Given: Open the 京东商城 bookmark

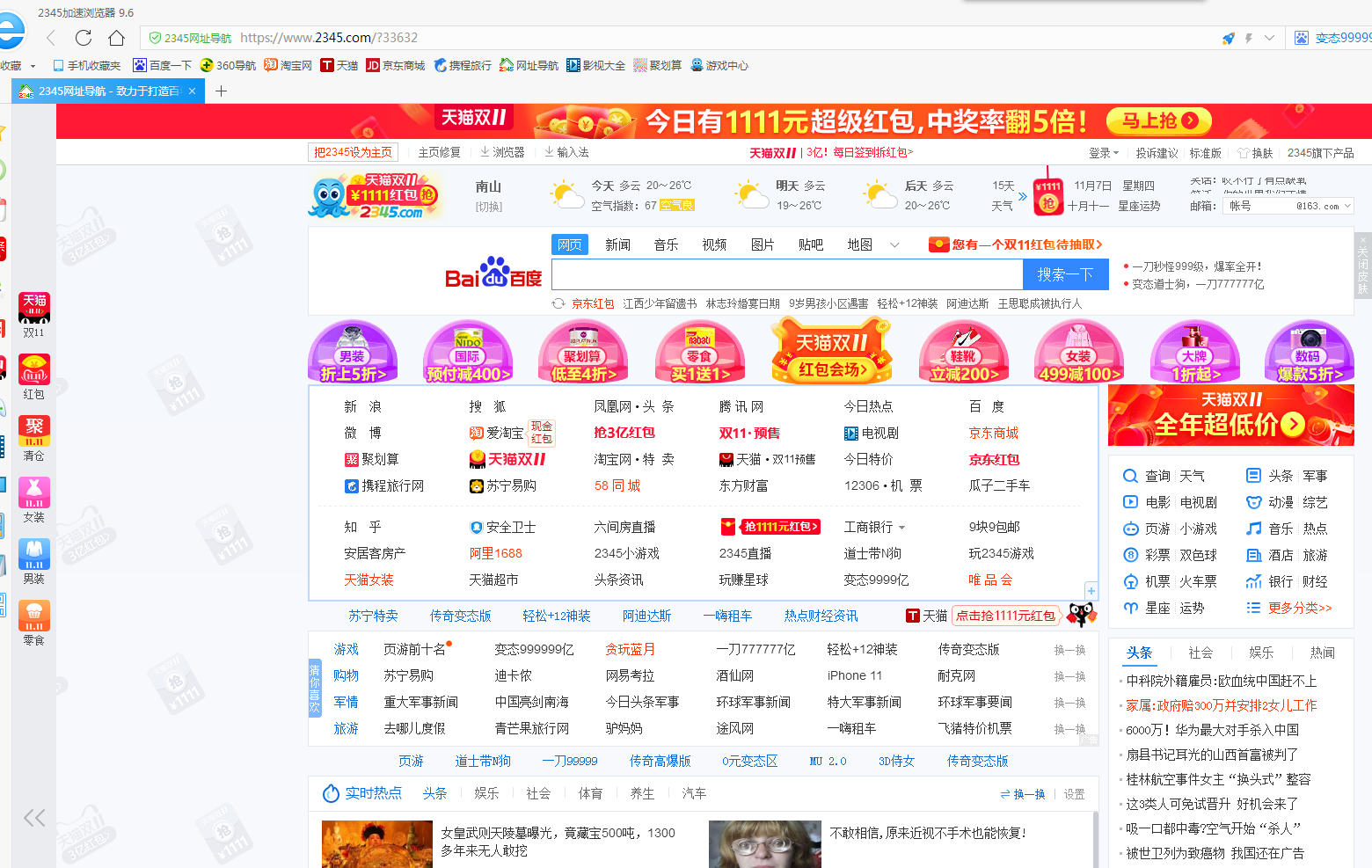Looking at the screenshot, I should point(396,65).
